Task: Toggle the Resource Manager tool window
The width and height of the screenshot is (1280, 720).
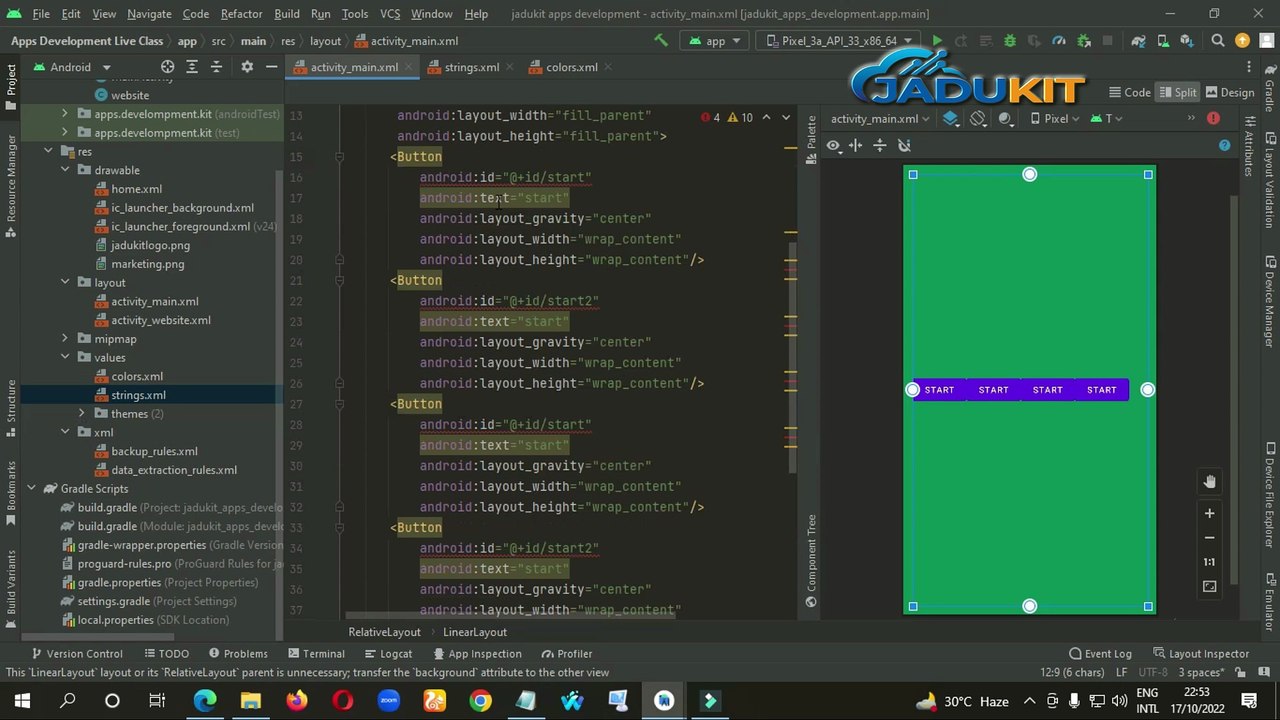Action: point(11,185)
